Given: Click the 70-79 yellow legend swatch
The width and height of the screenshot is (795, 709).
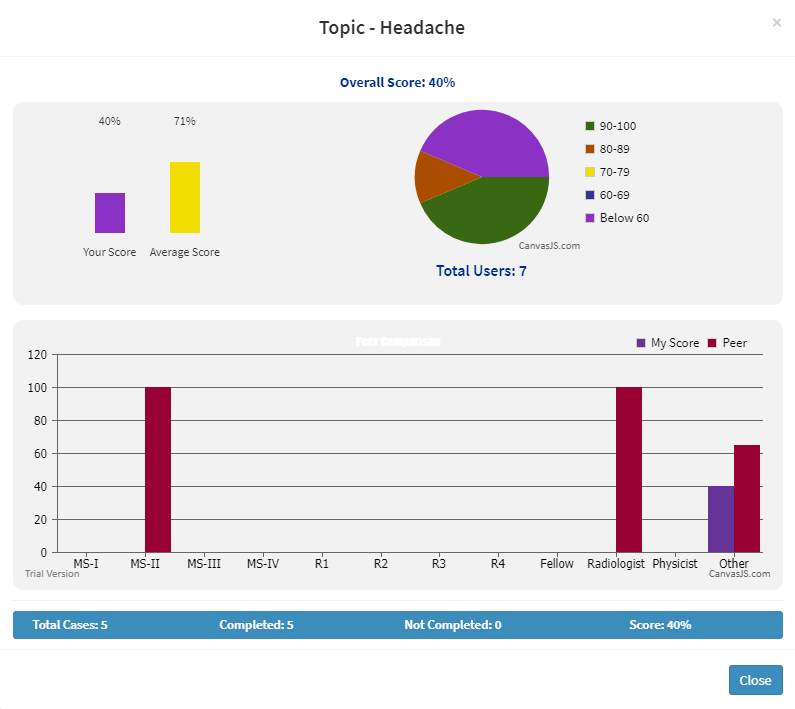Looking at the screenshot, I should tap(590, 172).
